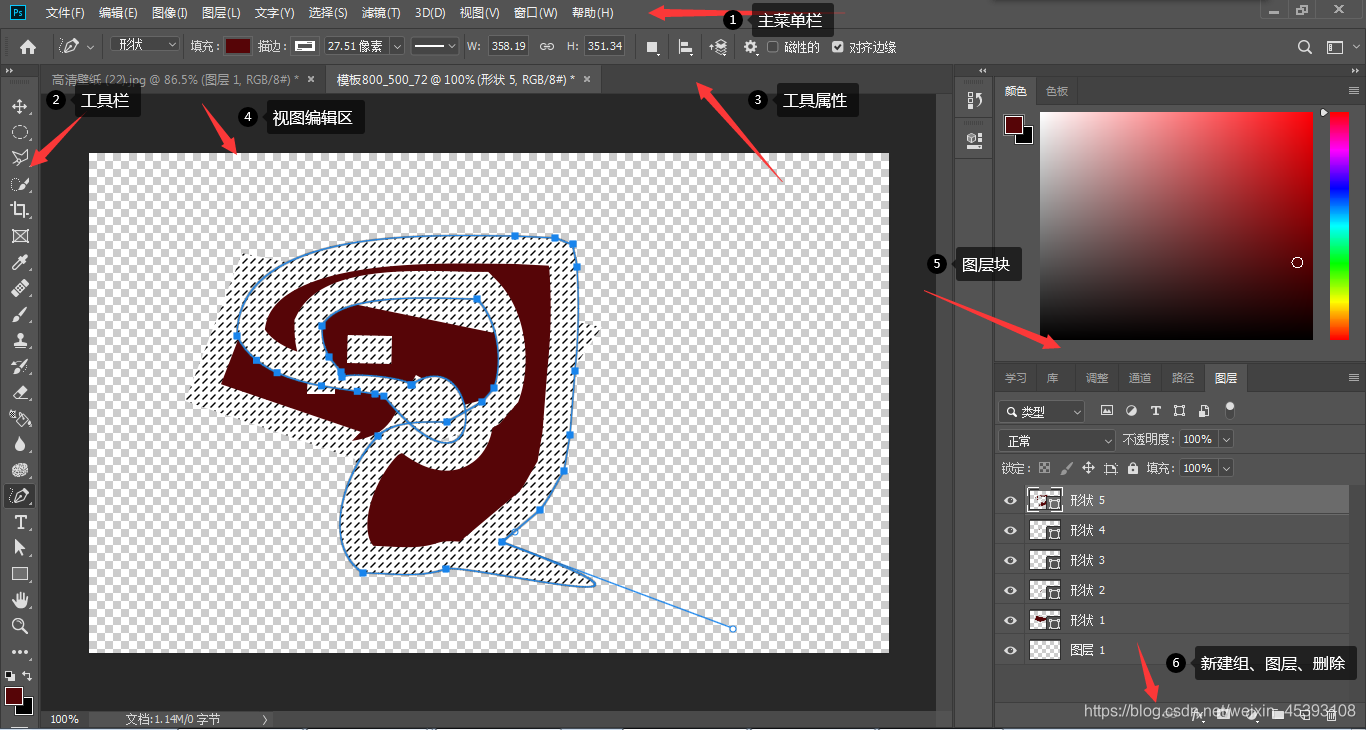The width and height of the screenshot is (1366, 730).
Task: Select the Zoom tool
Action: (x=19, y=626)
